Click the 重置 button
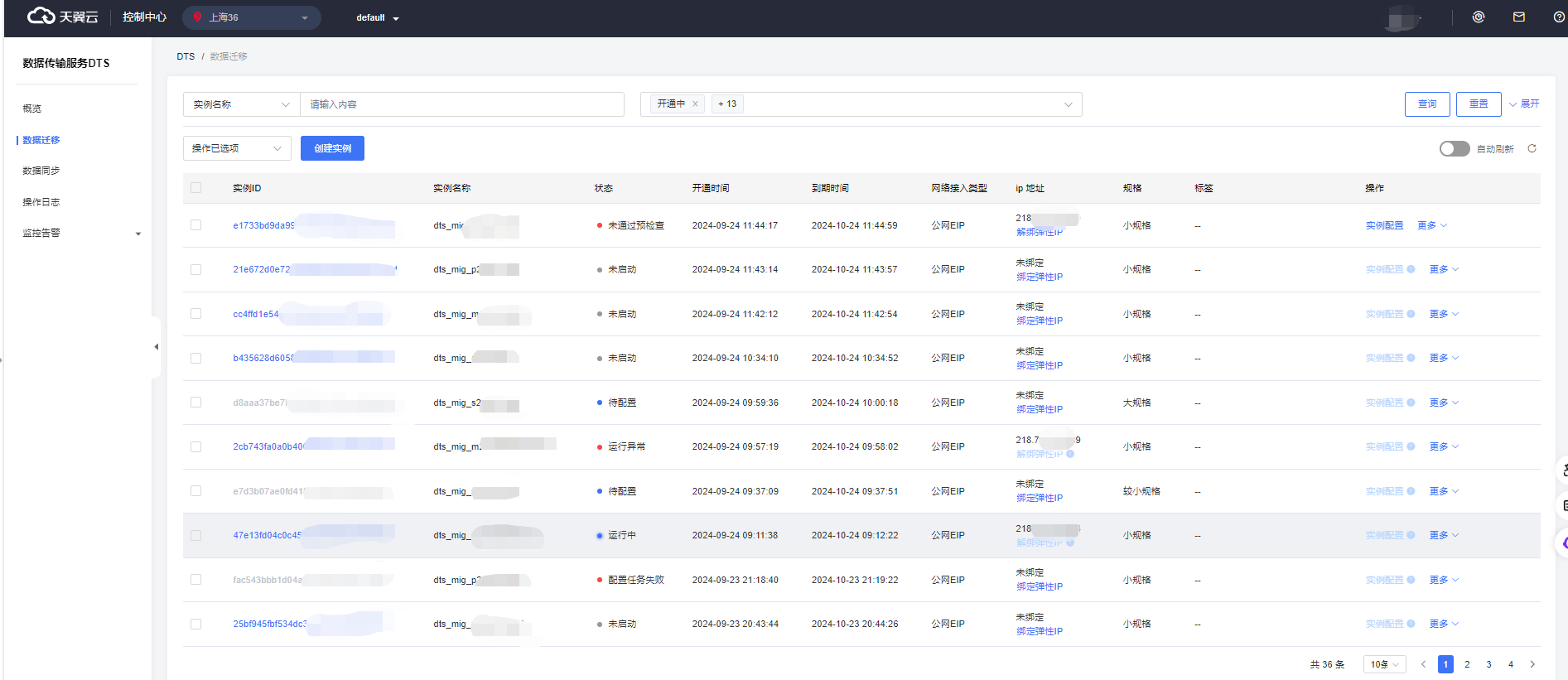 click(1479, 104)
